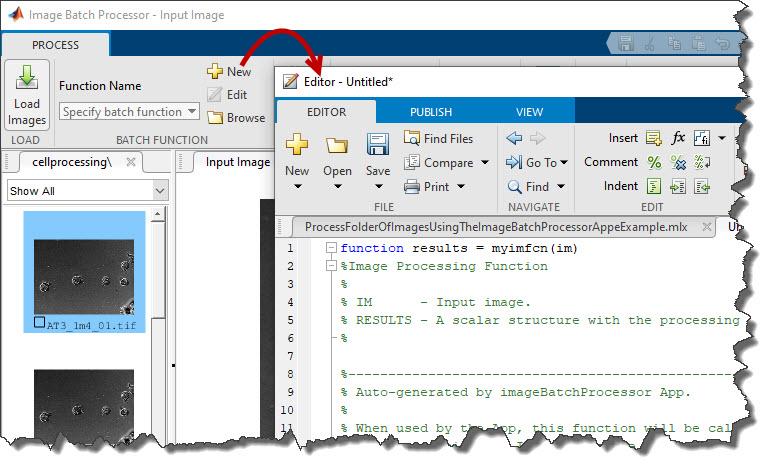The width and height of the screenshot is (776, 472).
Task: Click the Comment percent icon
Action: pos(654,162)
